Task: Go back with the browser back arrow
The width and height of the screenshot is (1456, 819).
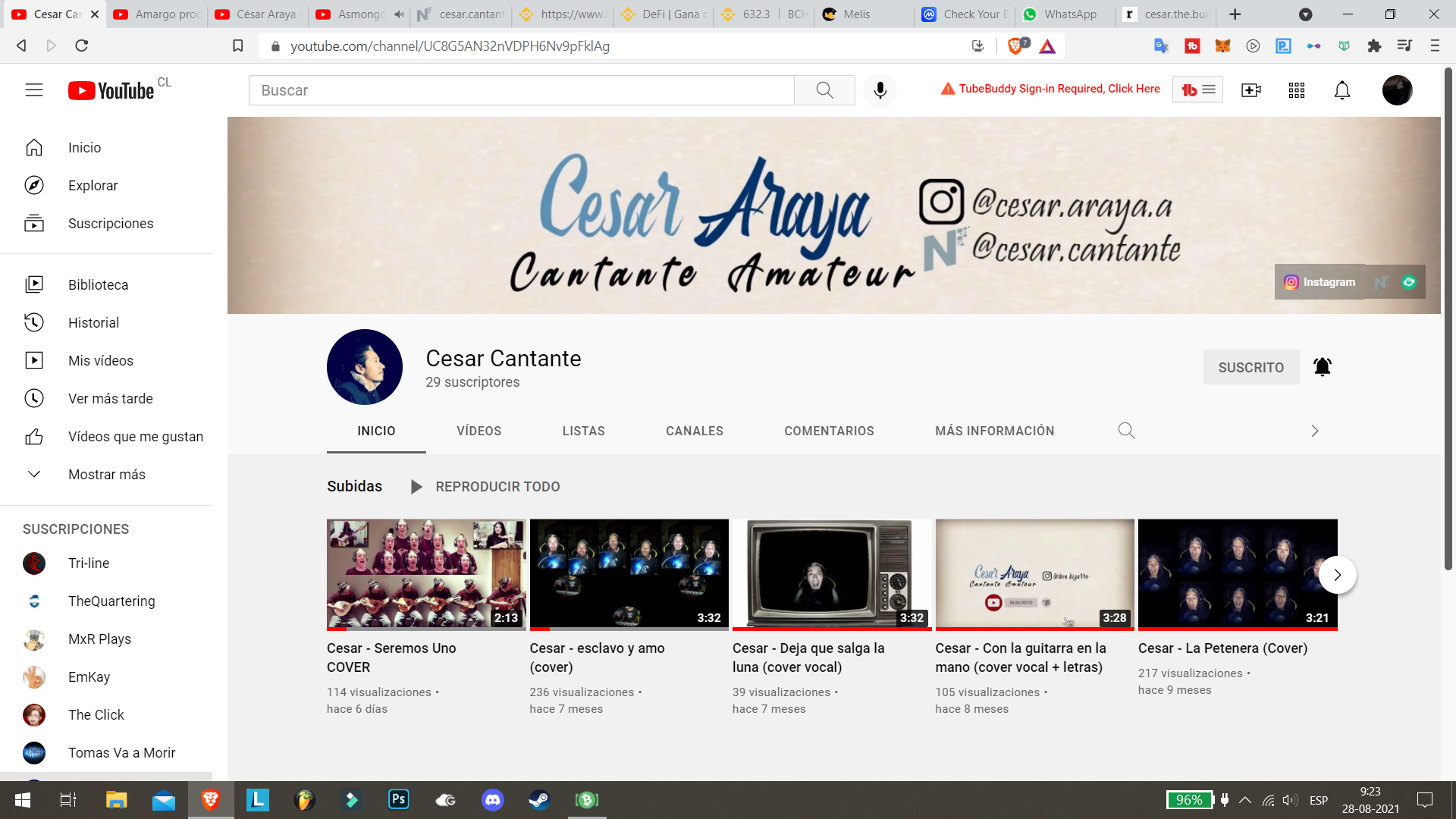Action: click(x=21, y=45)
